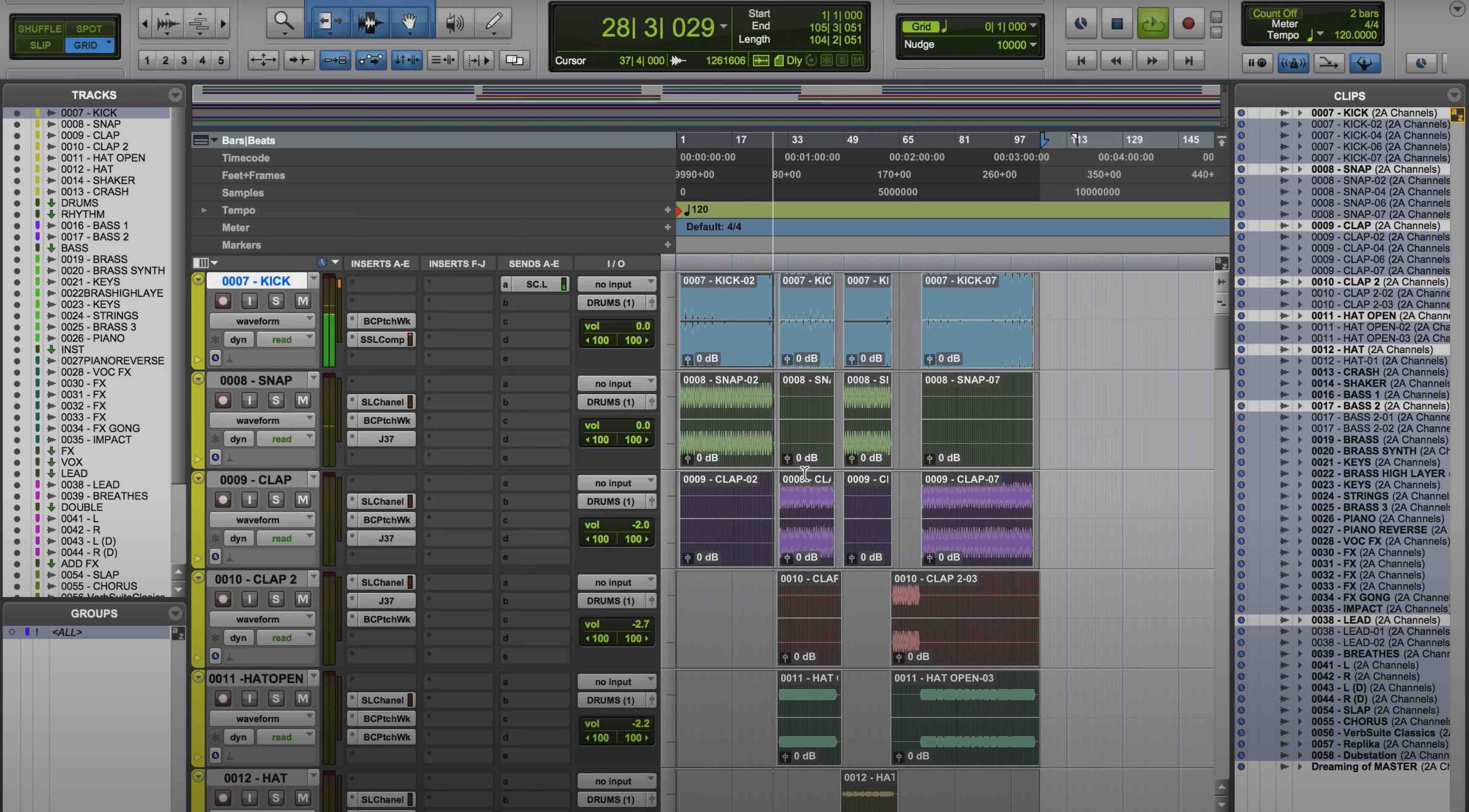
Task: Select the Selector waveform tool
Action: [369, 23]
